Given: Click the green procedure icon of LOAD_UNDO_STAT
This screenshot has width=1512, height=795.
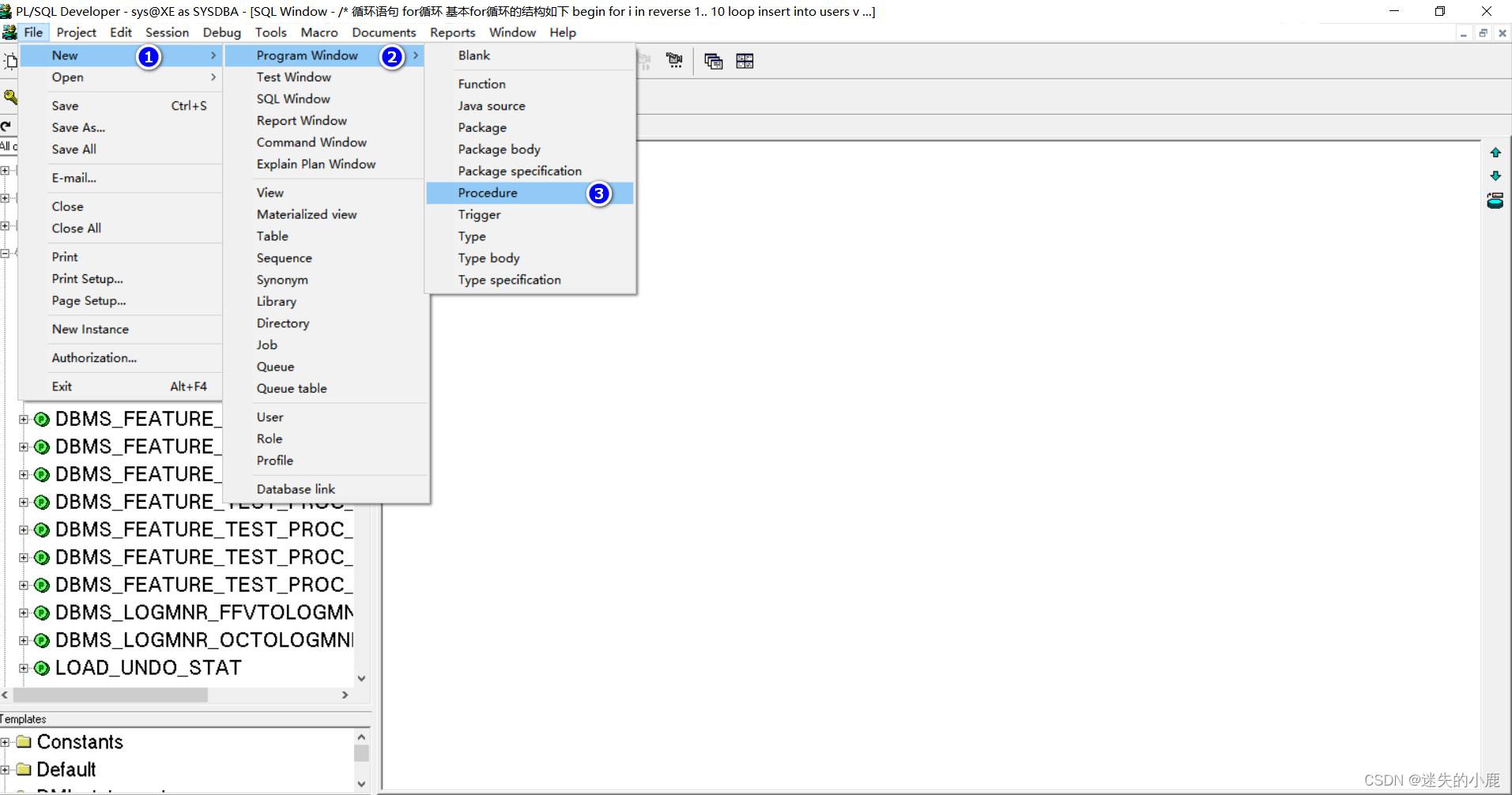Looking at the screenshot, I should click(42, 669).
